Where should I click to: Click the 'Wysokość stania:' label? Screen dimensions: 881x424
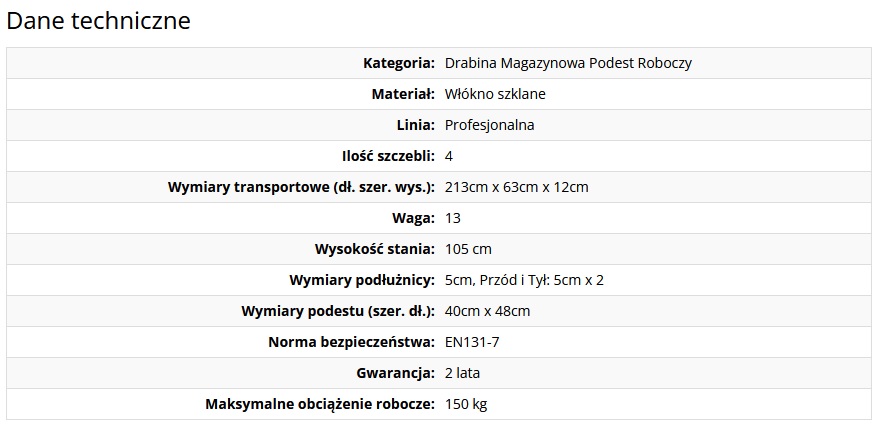coord(375,249)
